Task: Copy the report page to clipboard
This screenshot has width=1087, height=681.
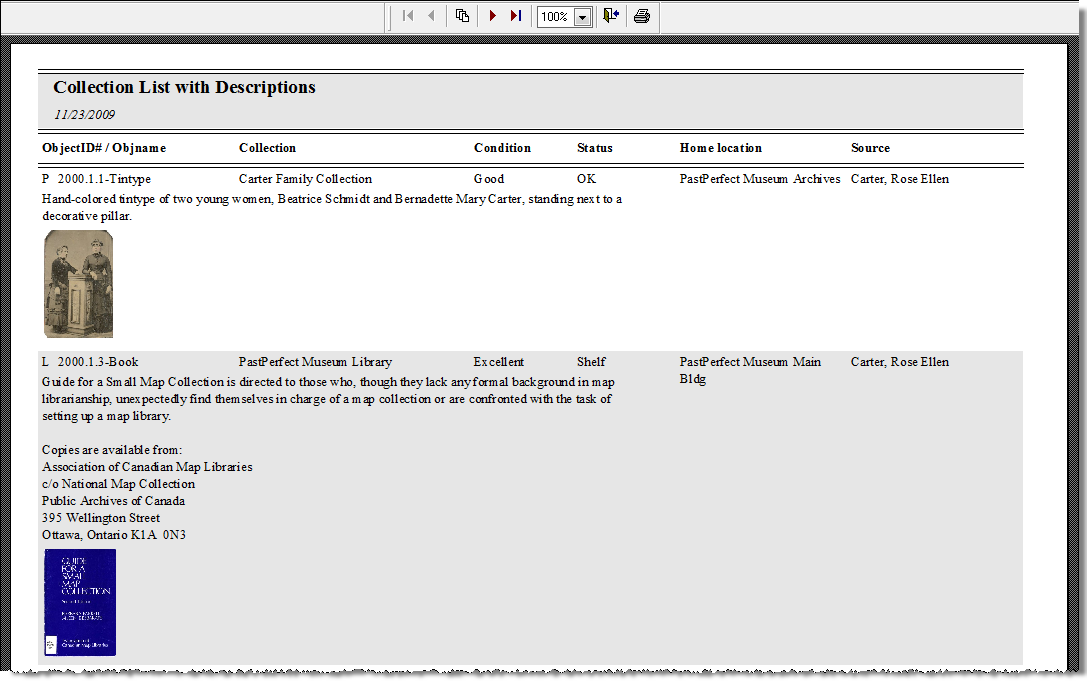Action: (462, 15)
